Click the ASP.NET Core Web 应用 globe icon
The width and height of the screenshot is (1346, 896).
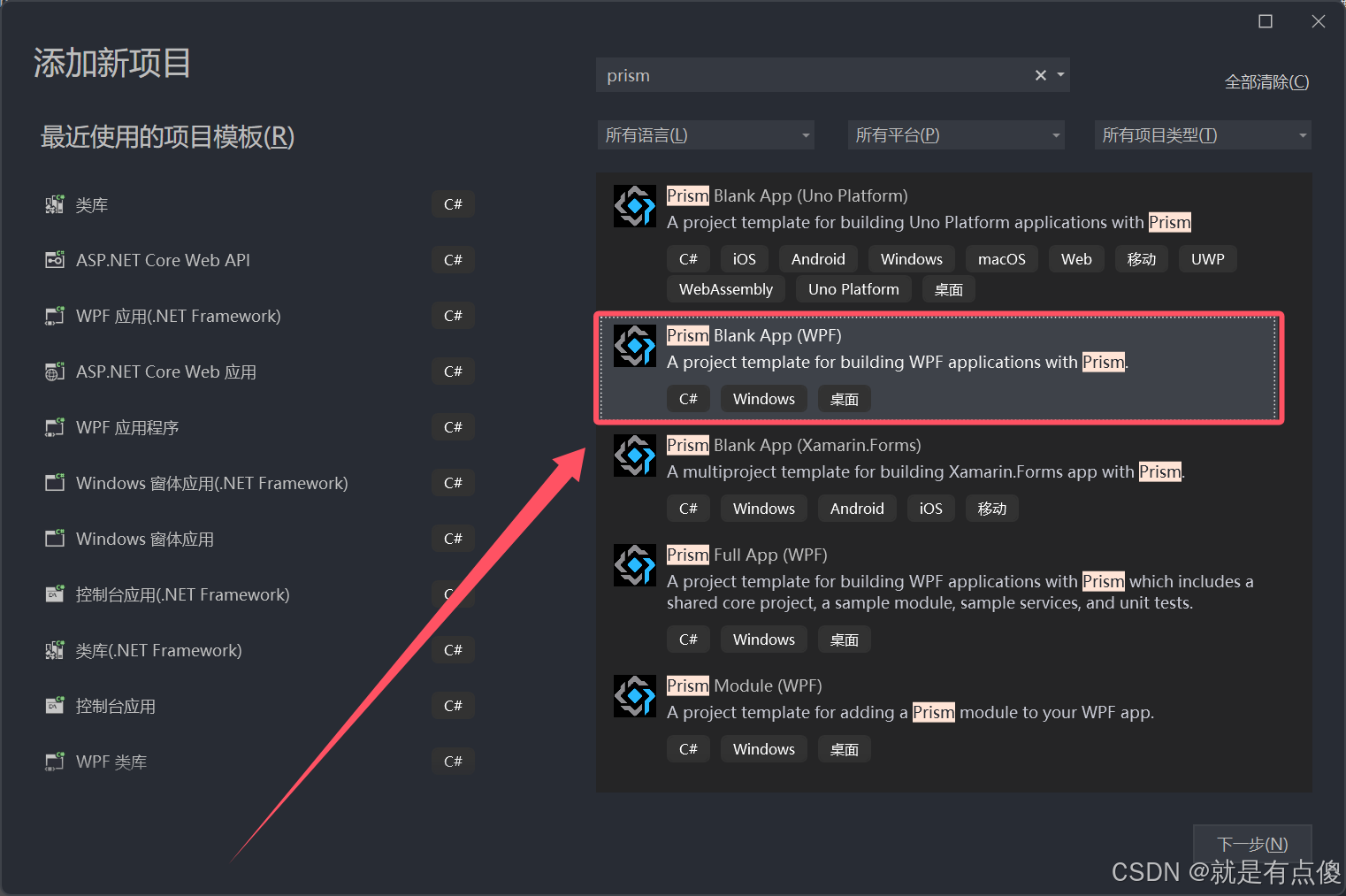(55, 371)
